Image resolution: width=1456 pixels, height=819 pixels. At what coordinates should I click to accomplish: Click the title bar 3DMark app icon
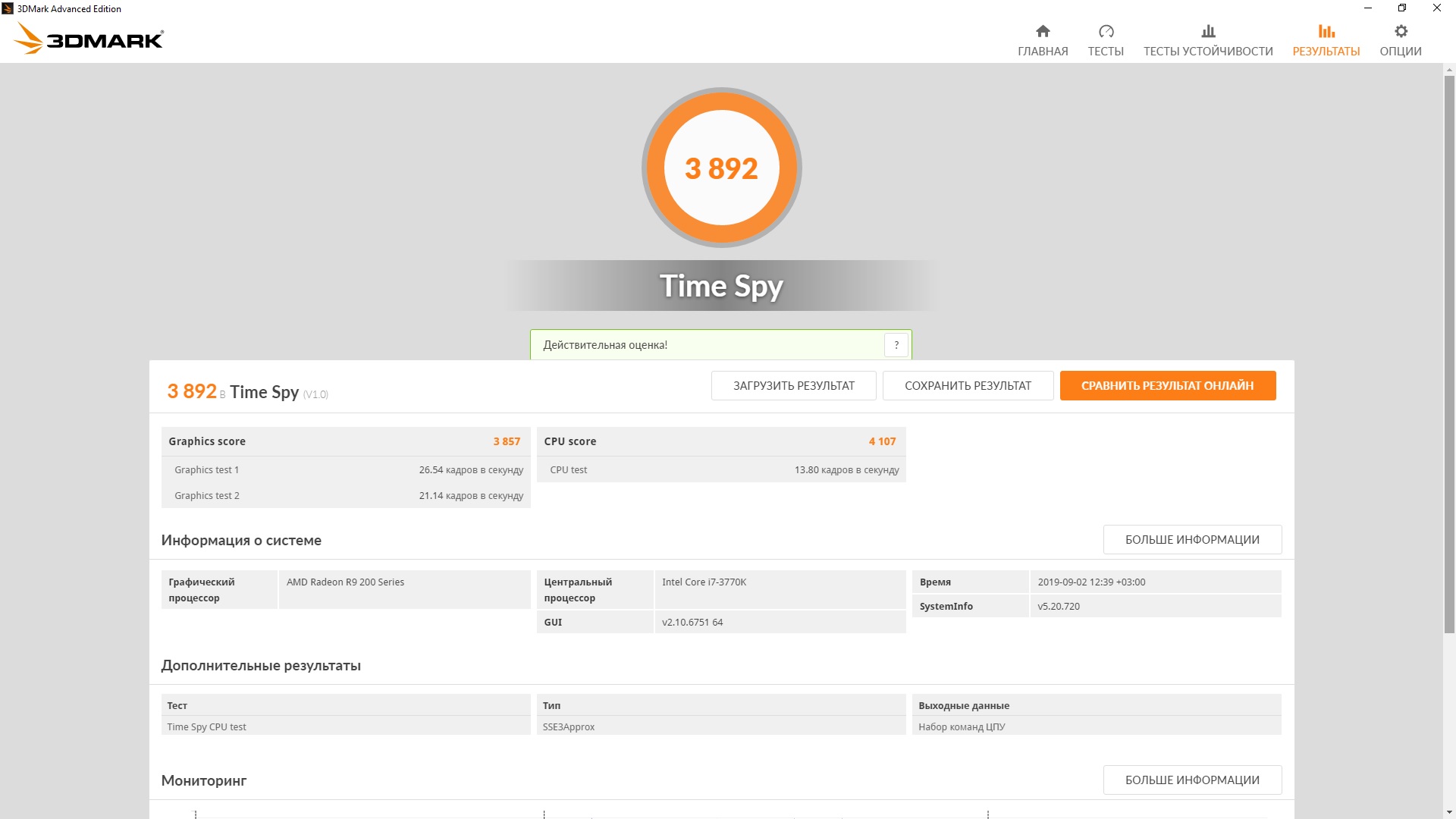tap(8, 8)
